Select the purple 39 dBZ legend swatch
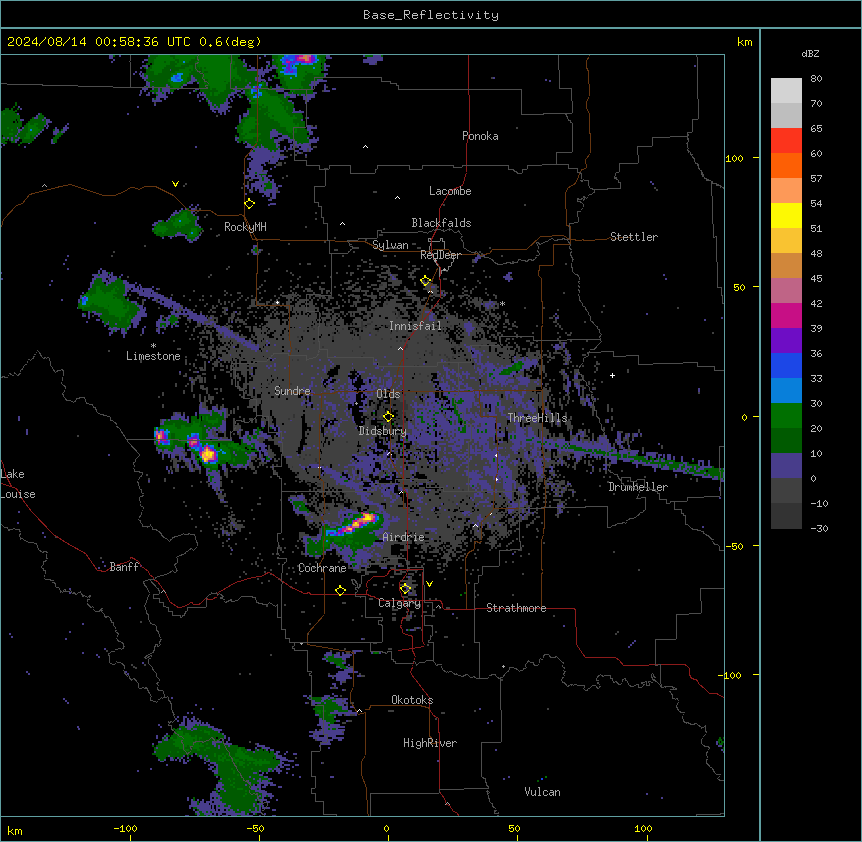Image resolution: width=862 pixels, height=842 pixels. point(786,340)
